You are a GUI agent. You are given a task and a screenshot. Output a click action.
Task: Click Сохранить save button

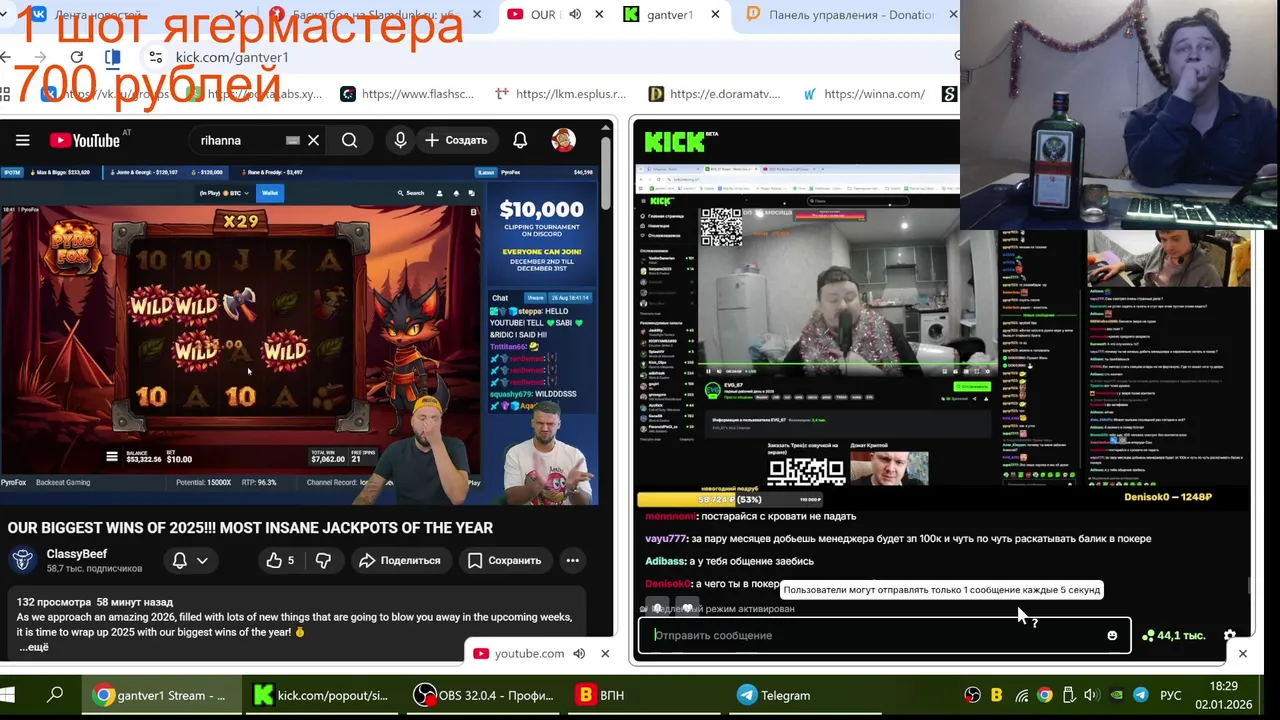(504, 561)
